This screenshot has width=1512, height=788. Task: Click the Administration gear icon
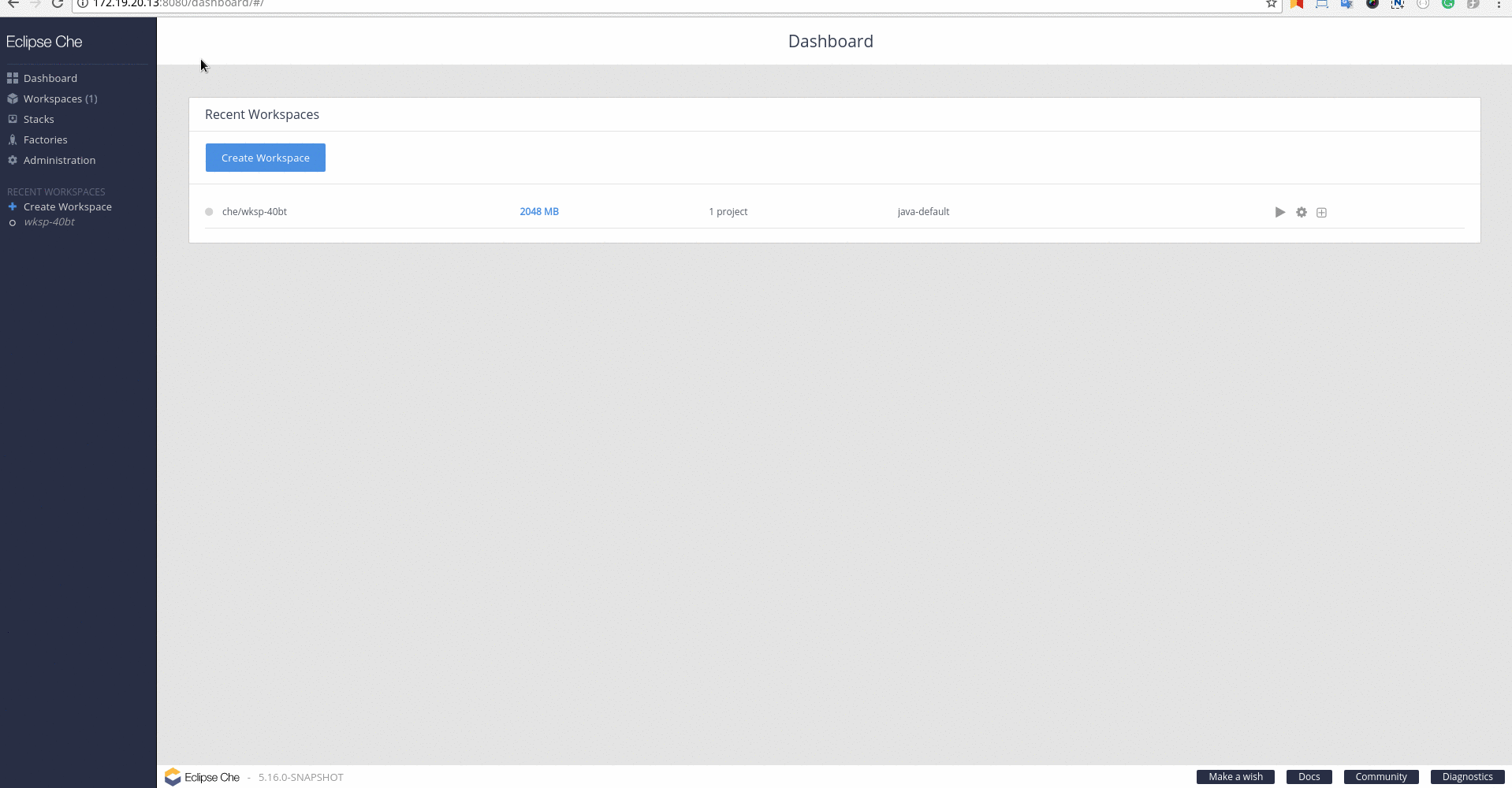pyautogui.click(x=13, y=160)
